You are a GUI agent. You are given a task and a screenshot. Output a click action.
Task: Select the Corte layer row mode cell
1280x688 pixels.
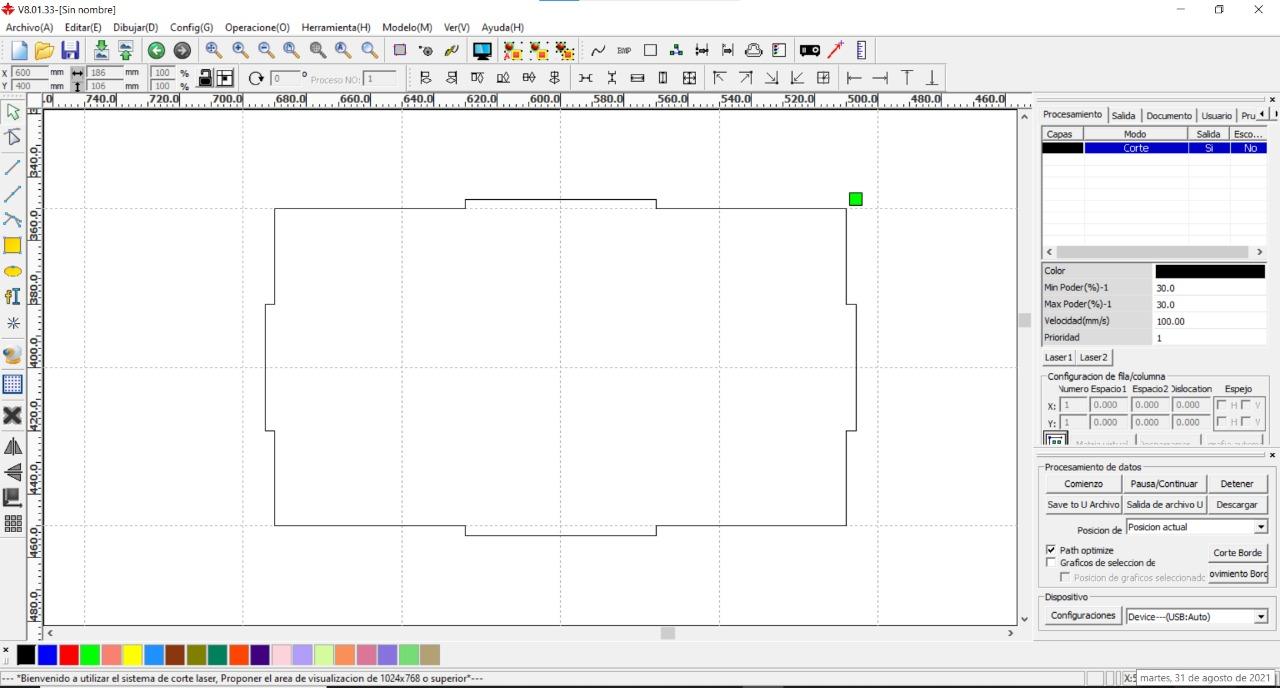[x=1136, y=148]
